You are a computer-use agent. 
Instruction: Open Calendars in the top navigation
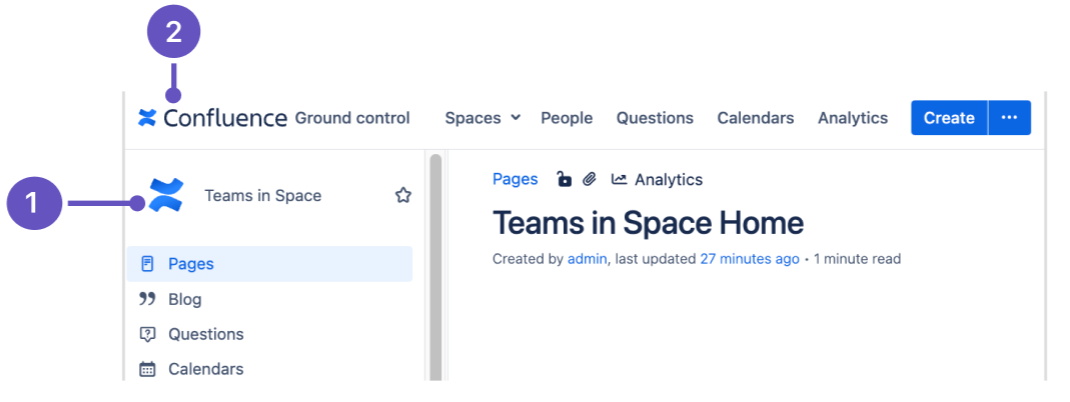(x=755, y=118)
